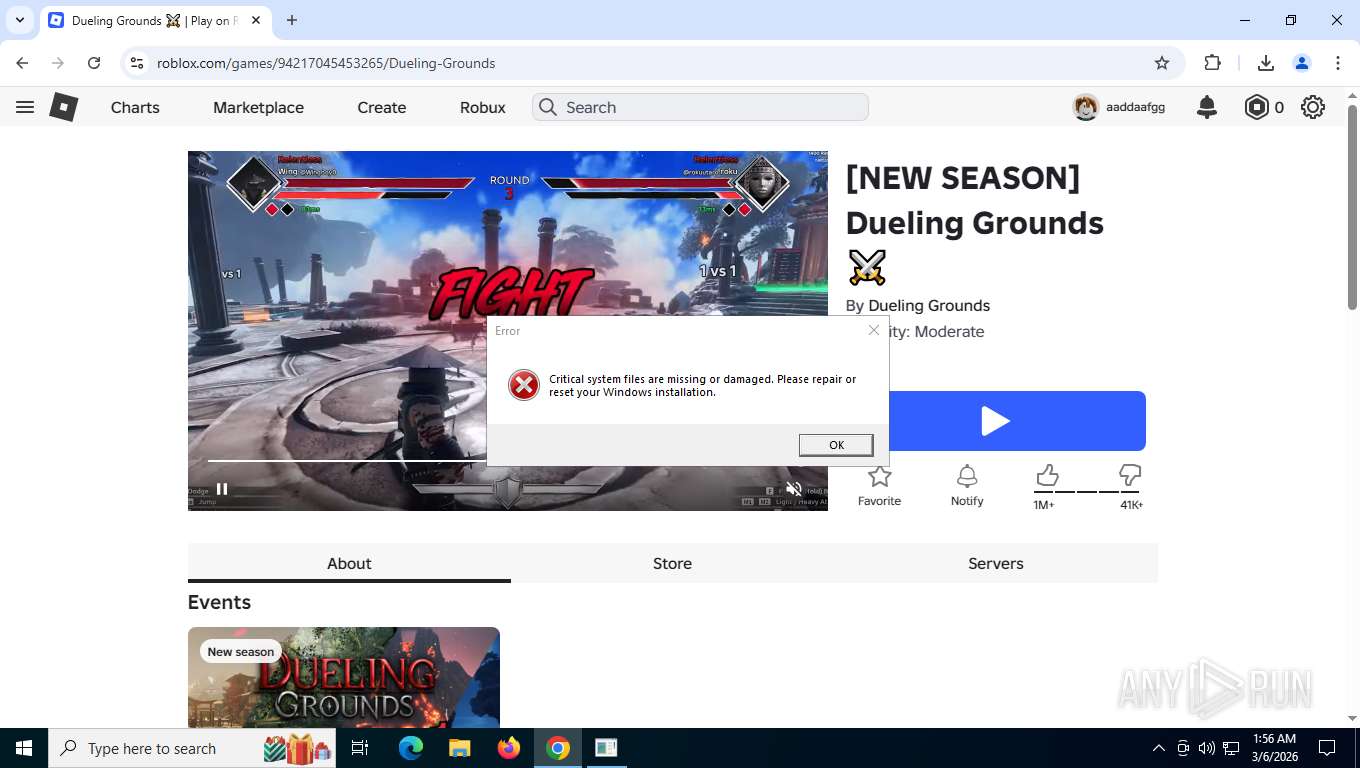
Task: Open the Roblox settings gear
Action: coord(1313,107)
